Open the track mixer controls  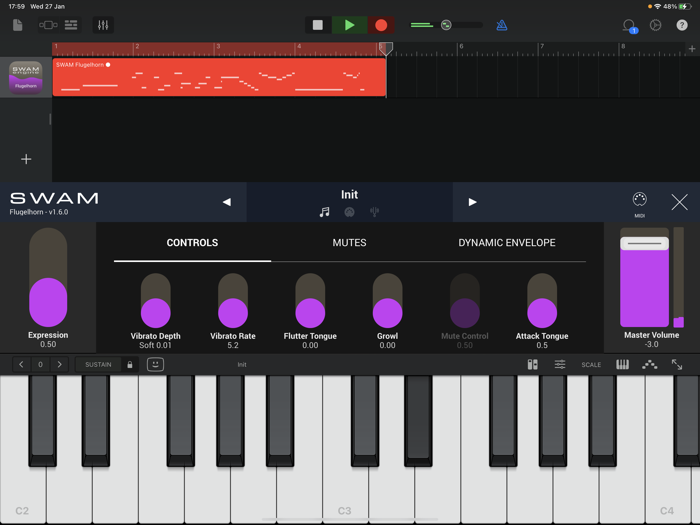coord(103,25)
